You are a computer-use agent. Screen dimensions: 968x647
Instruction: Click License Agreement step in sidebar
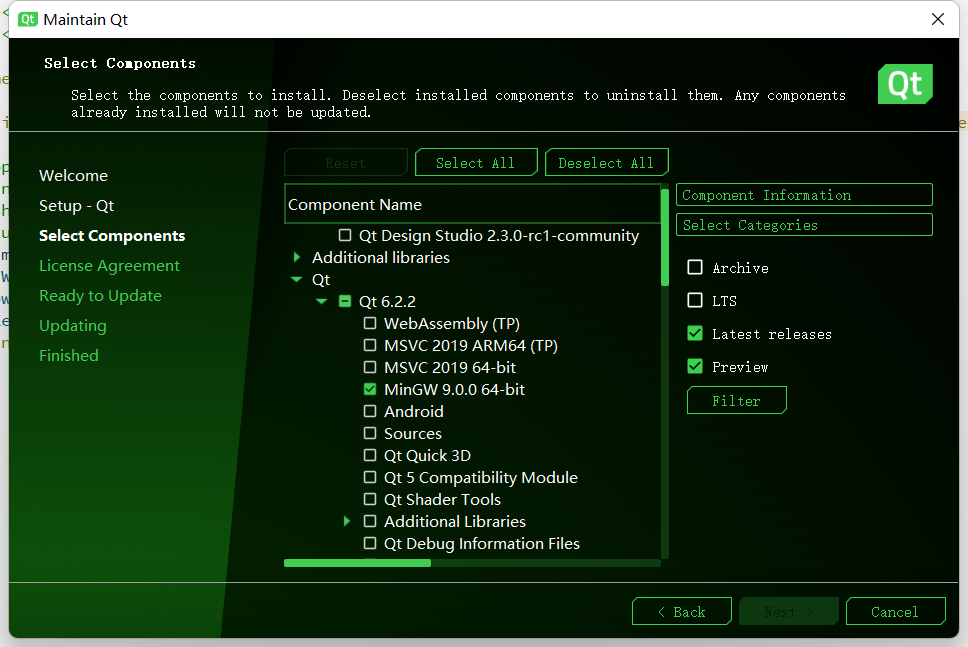coord(109,265)
